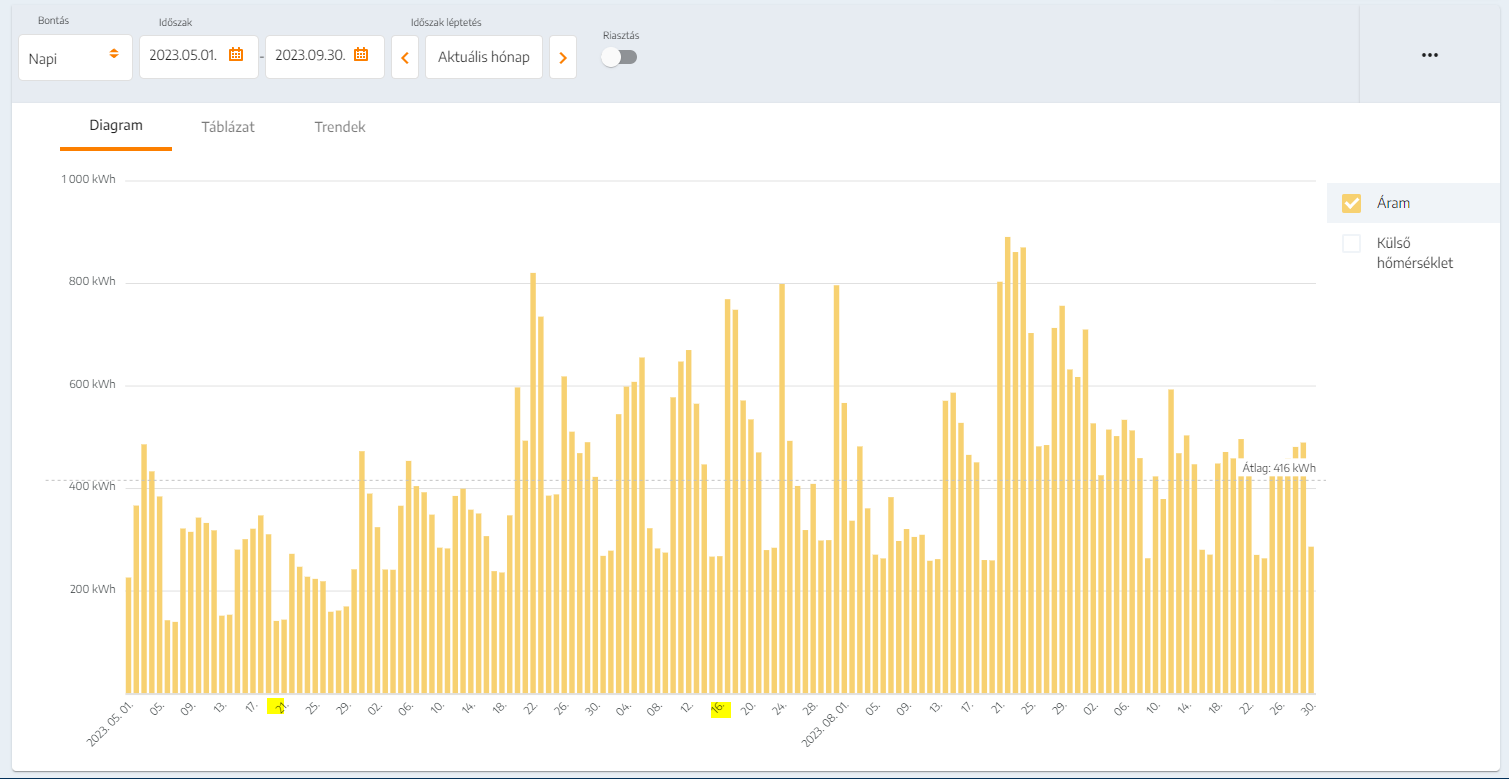
Task: Open the end date calendar picker icon
Action: pyautogui.click(x=361, y=55)
